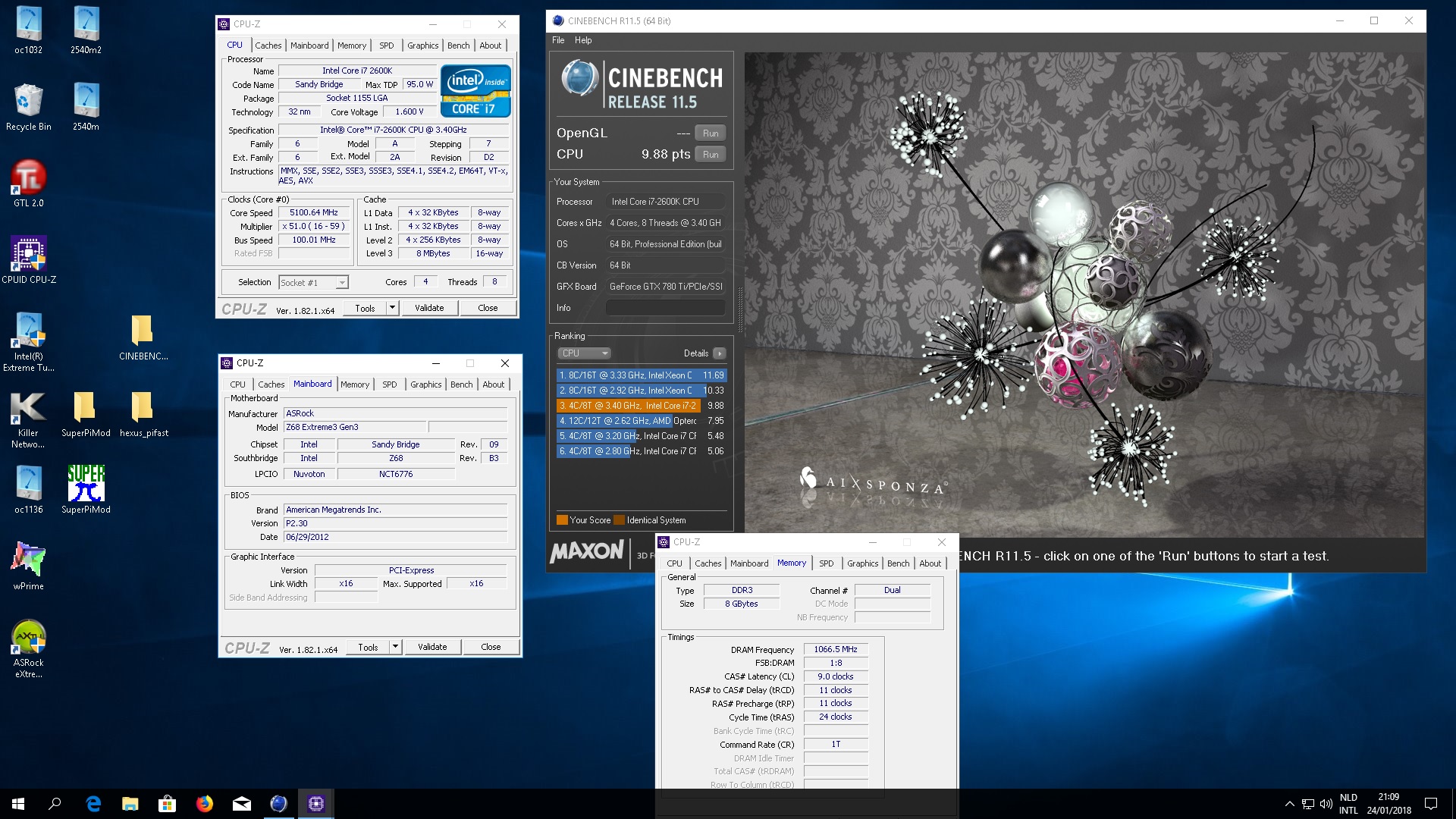1456x819 pixels.
Task: Click Tools button in Mainboard CPU-Z window
Action: point(368,647)
